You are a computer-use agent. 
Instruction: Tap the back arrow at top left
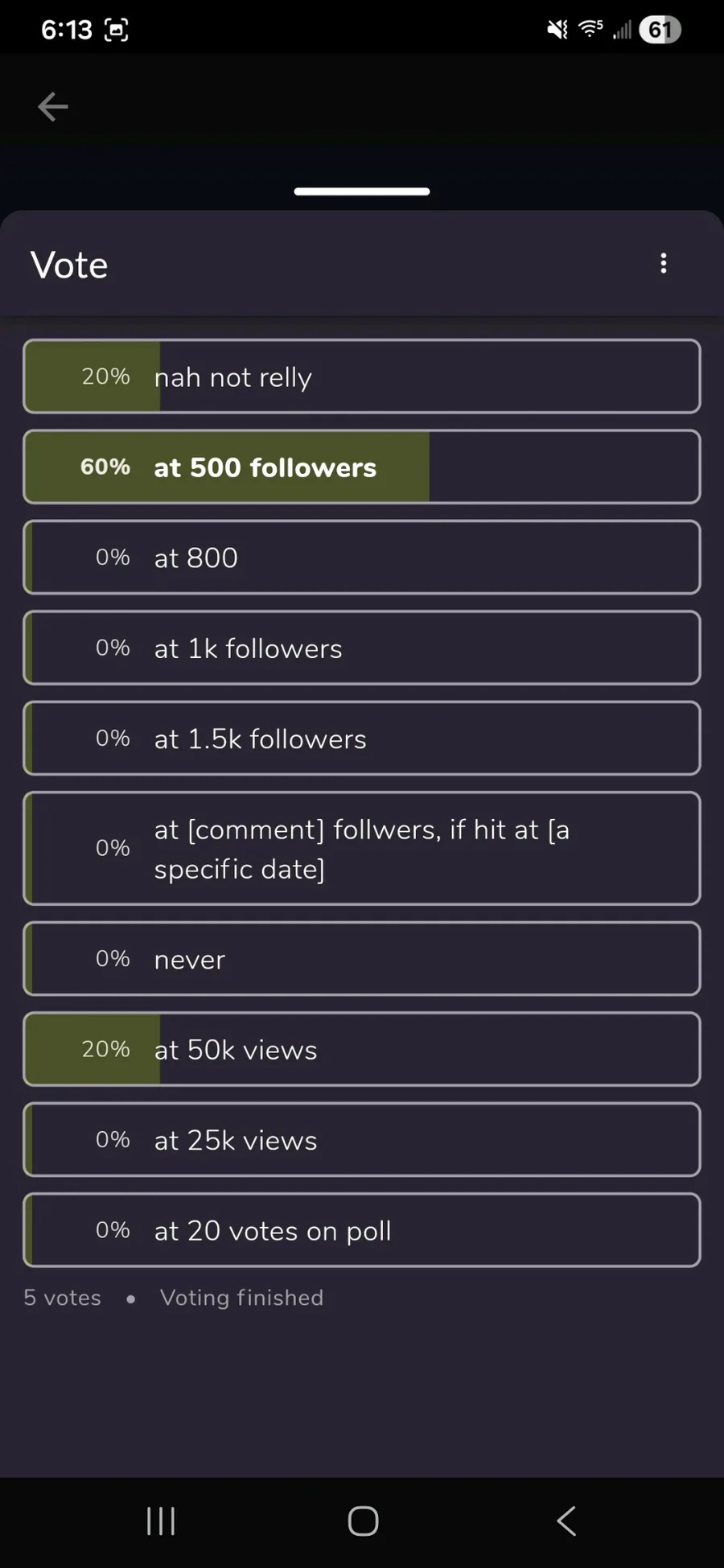click(53, 107)
